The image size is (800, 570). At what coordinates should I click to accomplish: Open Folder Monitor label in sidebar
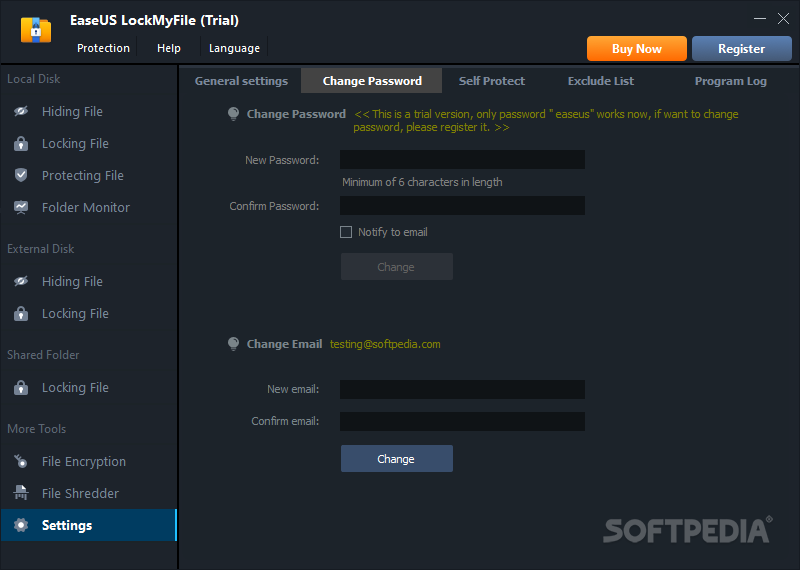tap(86, 207)
